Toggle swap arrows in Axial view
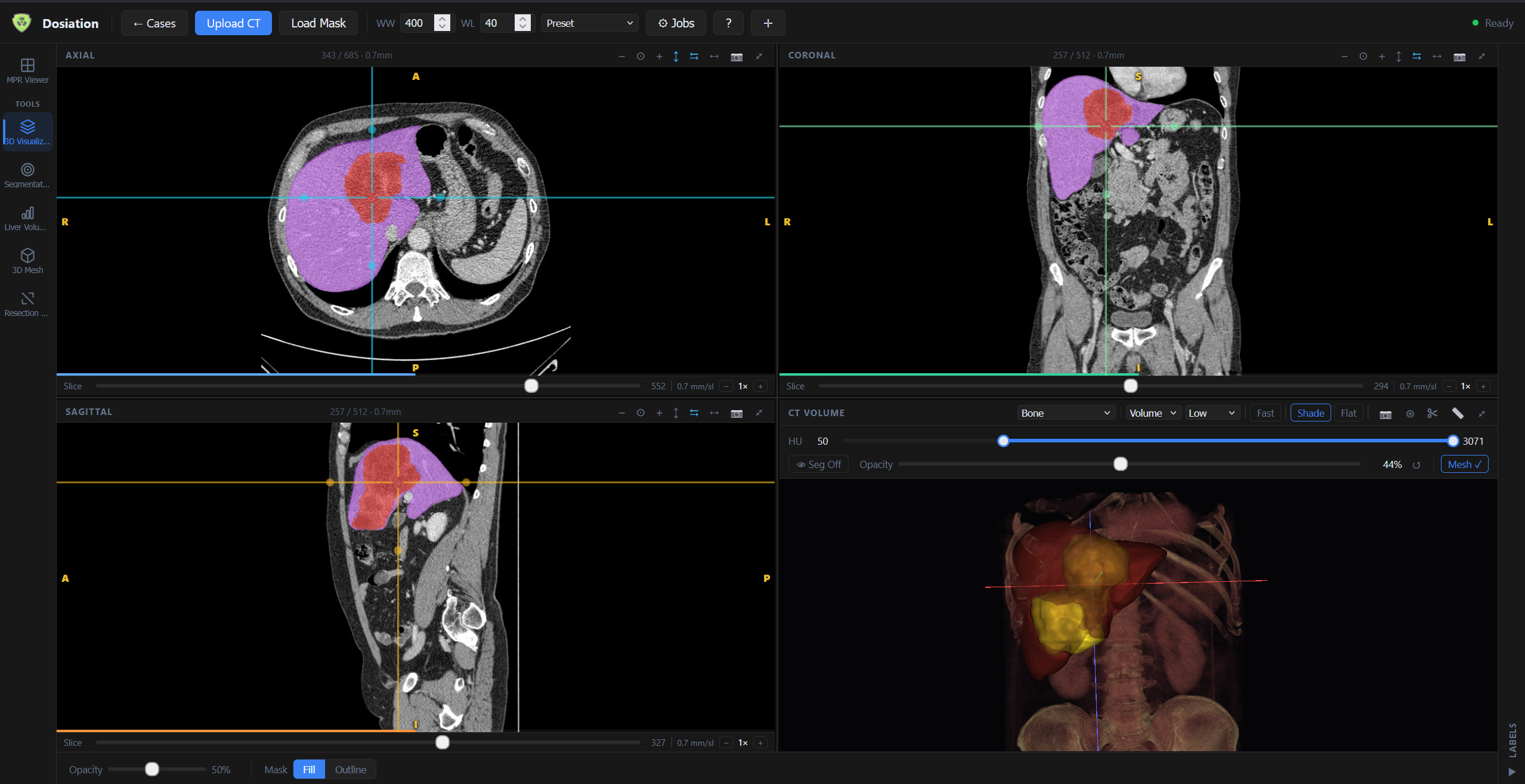The height and width of the screenshot is (784, 1525). pos(694,56)
